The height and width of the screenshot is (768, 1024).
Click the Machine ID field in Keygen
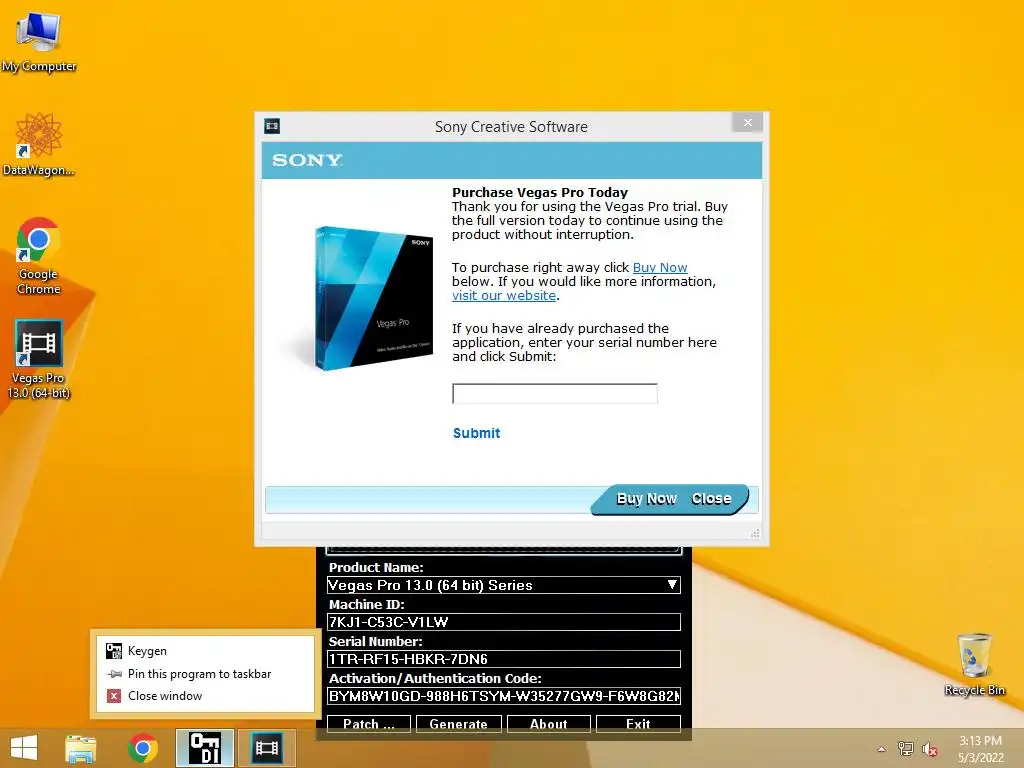[504, 622]
